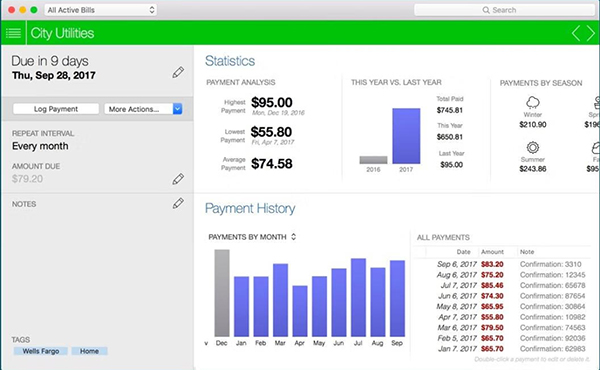
Task: Click the Log Payment button
Action: tap(56, 109)
